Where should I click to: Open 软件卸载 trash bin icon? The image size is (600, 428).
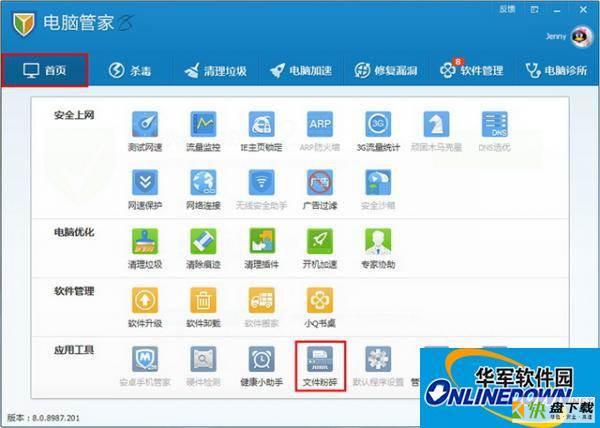click(203, 301)
